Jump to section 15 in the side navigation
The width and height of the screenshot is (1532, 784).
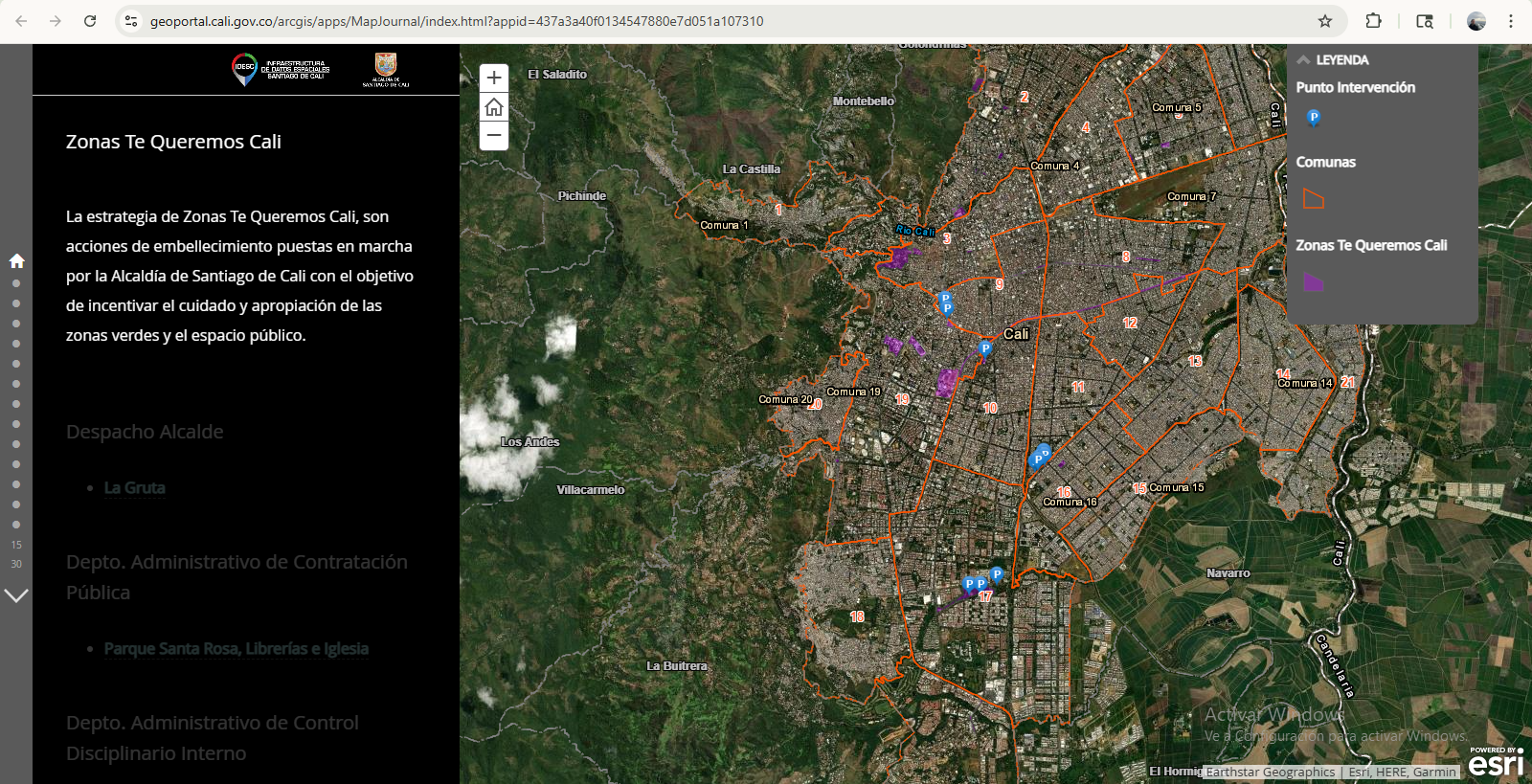click(16, 545)
